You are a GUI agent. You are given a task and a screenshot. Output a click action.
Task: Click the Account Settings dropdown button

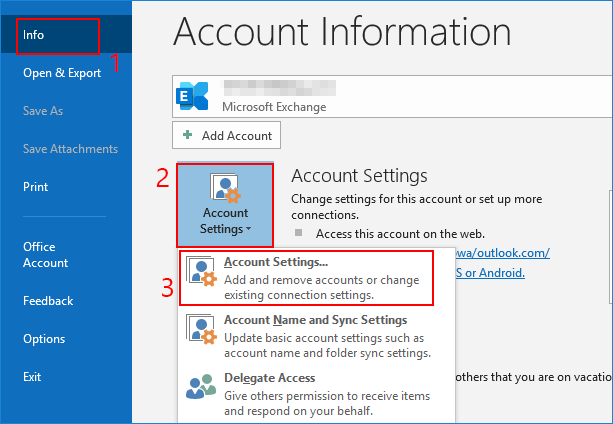225,205
